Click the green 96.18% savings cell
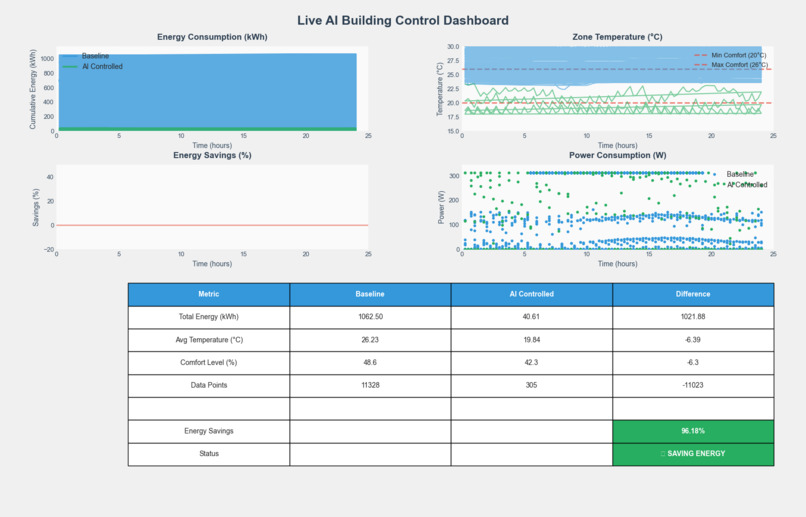The width and height of the screenshot is (806, 517). 693,431
